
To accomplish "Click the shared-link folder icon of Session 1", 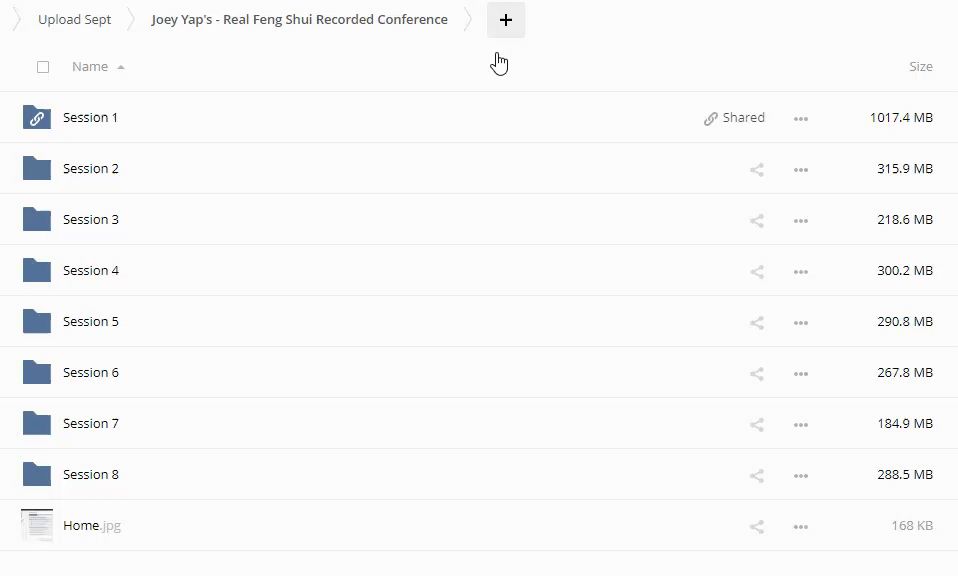I will coord(37,118).
